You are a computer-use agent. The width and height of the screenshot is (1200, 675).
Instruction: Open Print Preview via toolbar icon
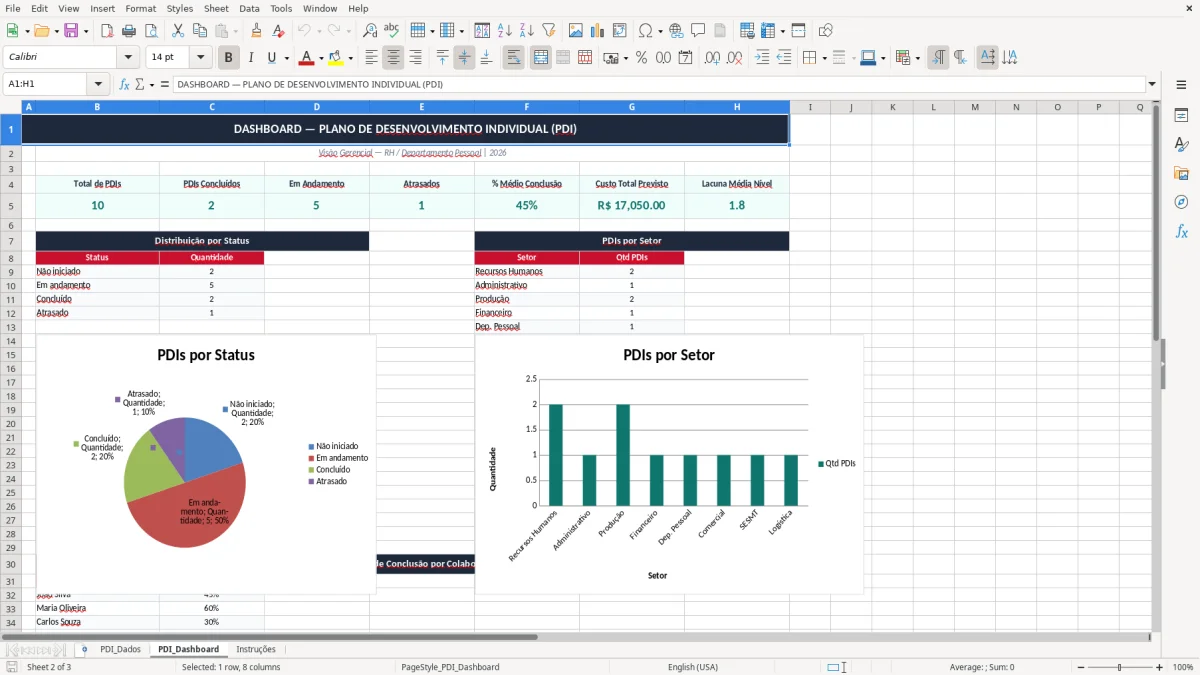[151, 31]
